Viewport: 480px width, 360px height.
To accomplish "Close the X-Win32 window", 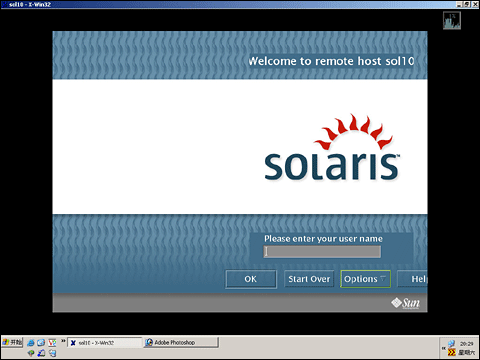I will (475, 4).
